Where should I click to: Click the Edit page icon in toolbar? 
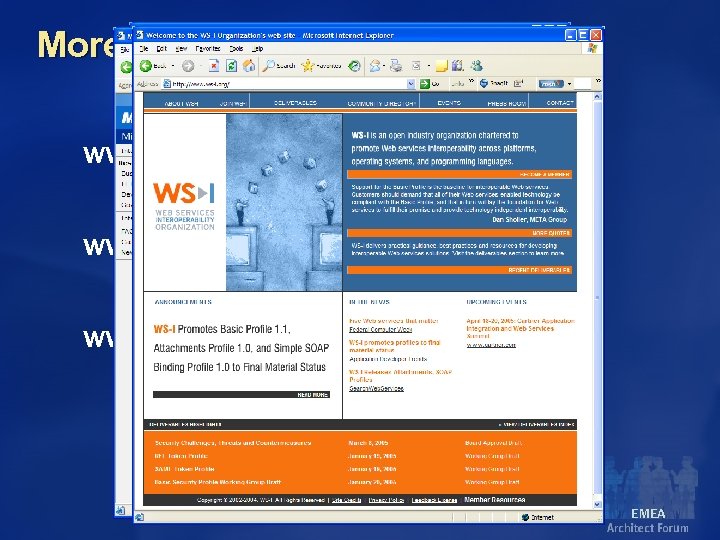[x=416, y=66]
